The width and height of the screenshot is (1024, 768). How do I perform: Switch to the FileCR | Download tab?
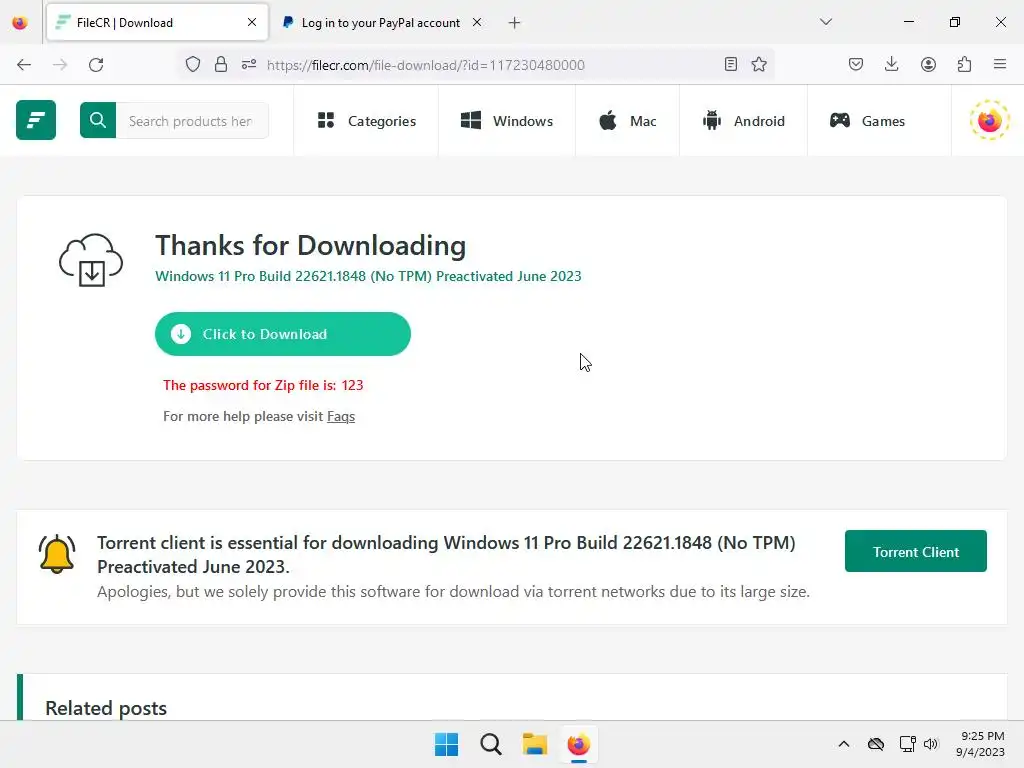click(x=157, y=23)
